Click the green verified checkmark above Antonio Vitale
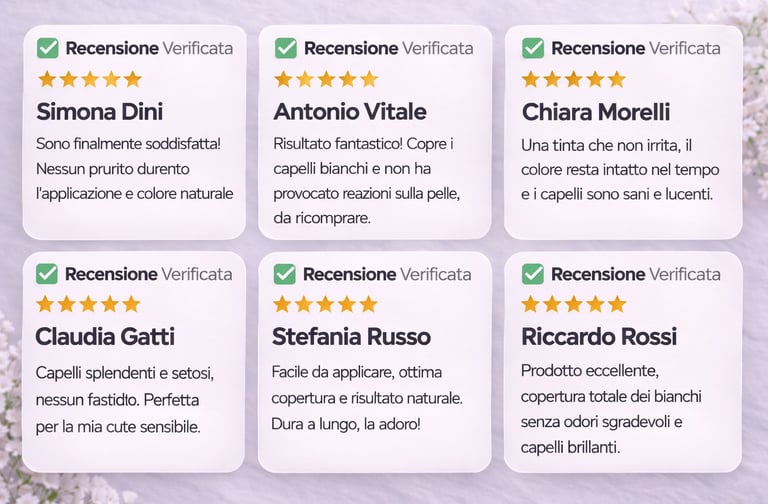768x504 pixels. click(285, 48)
